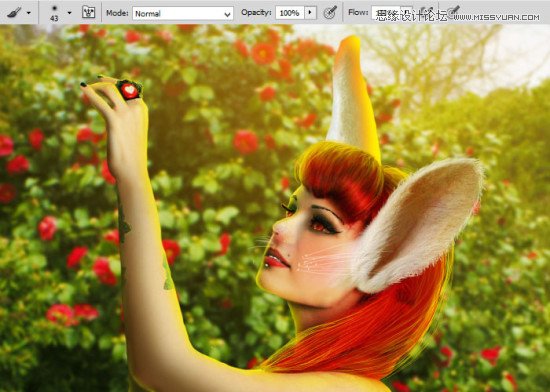Open the tool preset picker arrow
Screen dimensions: 550x392
[29, 13]
